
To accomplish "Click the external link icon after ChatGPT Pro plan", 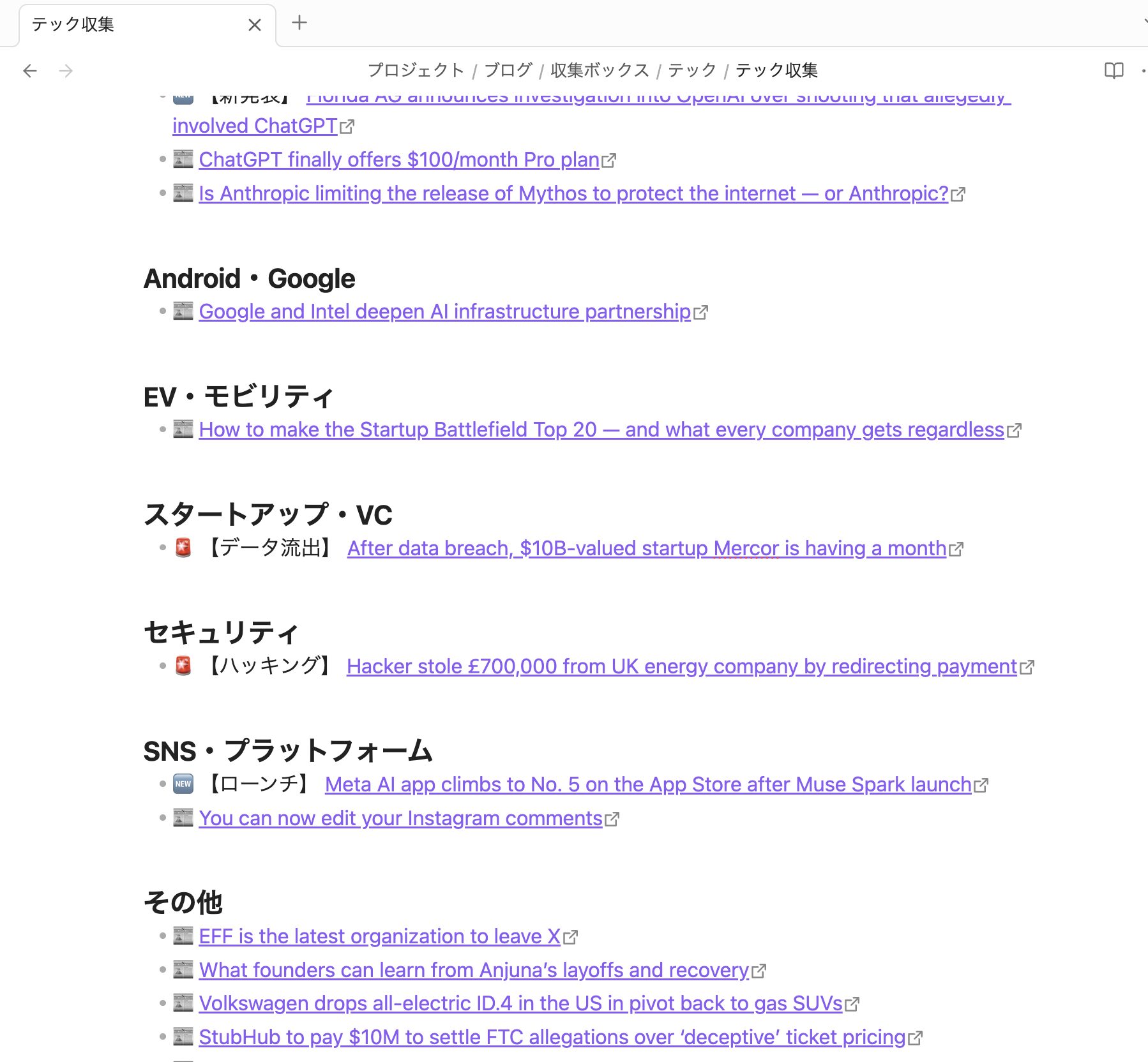I will pos(609,160).
